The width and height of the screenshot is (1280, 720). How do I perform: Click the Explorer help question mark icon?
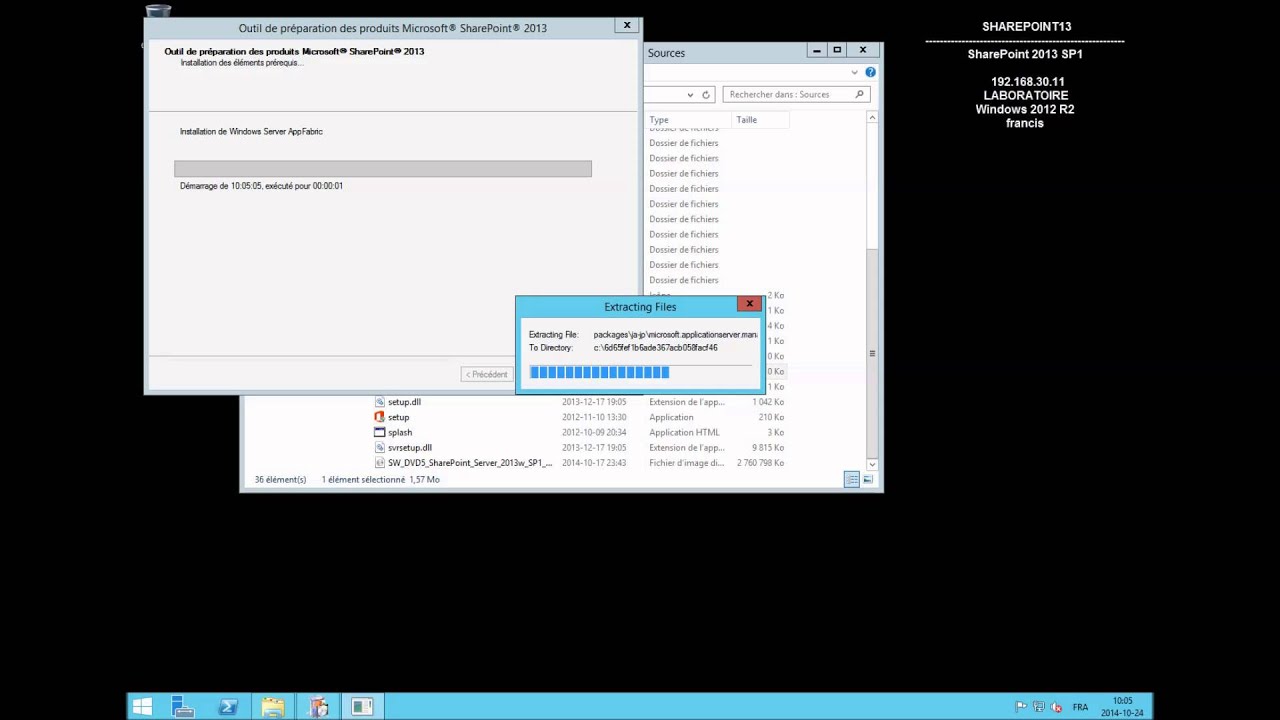[870, 72]
